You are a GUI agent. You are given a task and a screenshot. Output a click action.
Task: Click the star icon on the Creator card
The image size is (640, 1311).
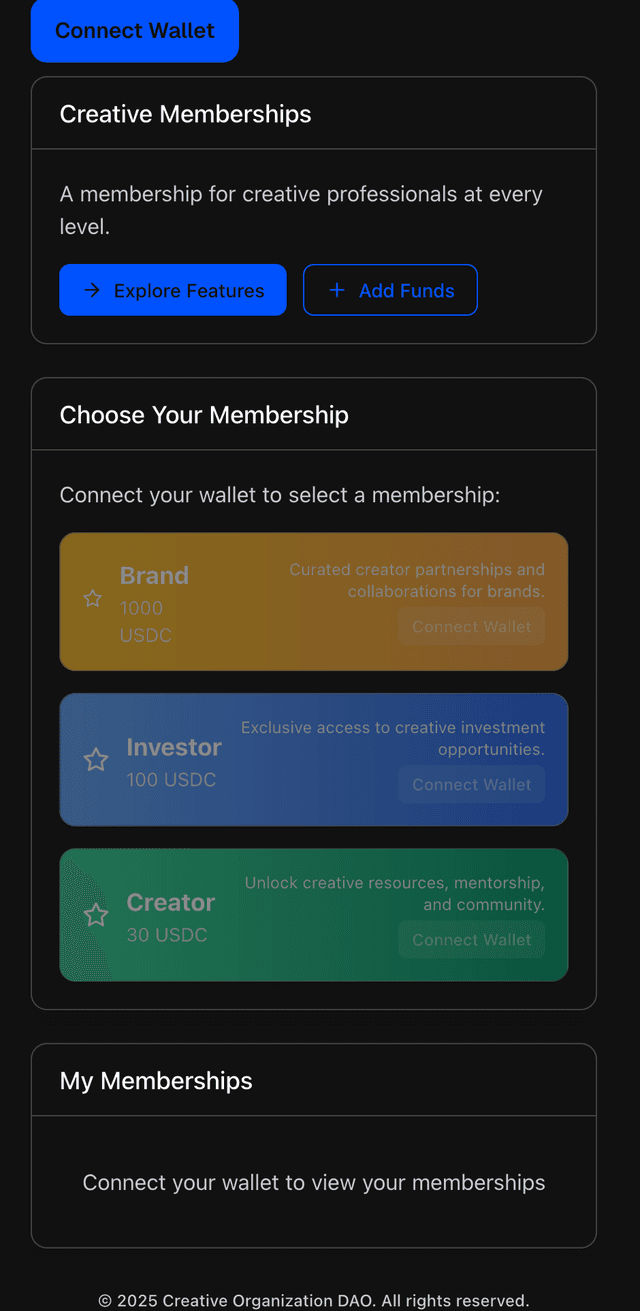pyautogui.click(x=95, y=915)
